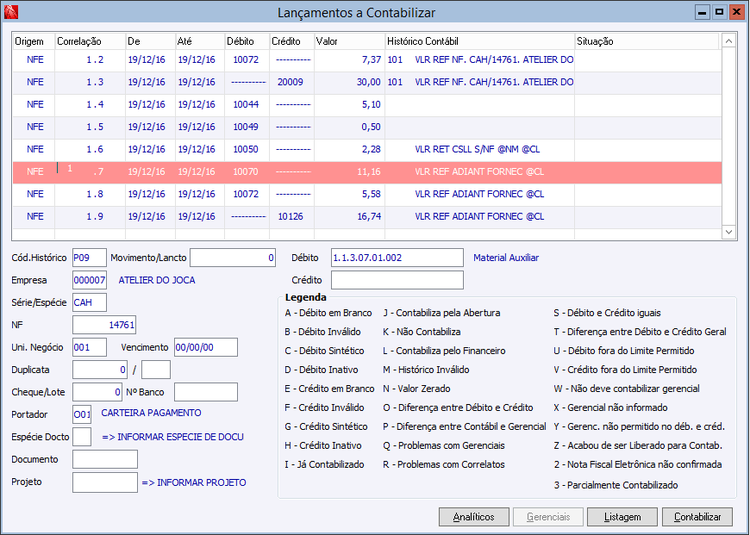Click the Valor column header
Viewport: 750px width, 535px height.
(x=348, y=41)
